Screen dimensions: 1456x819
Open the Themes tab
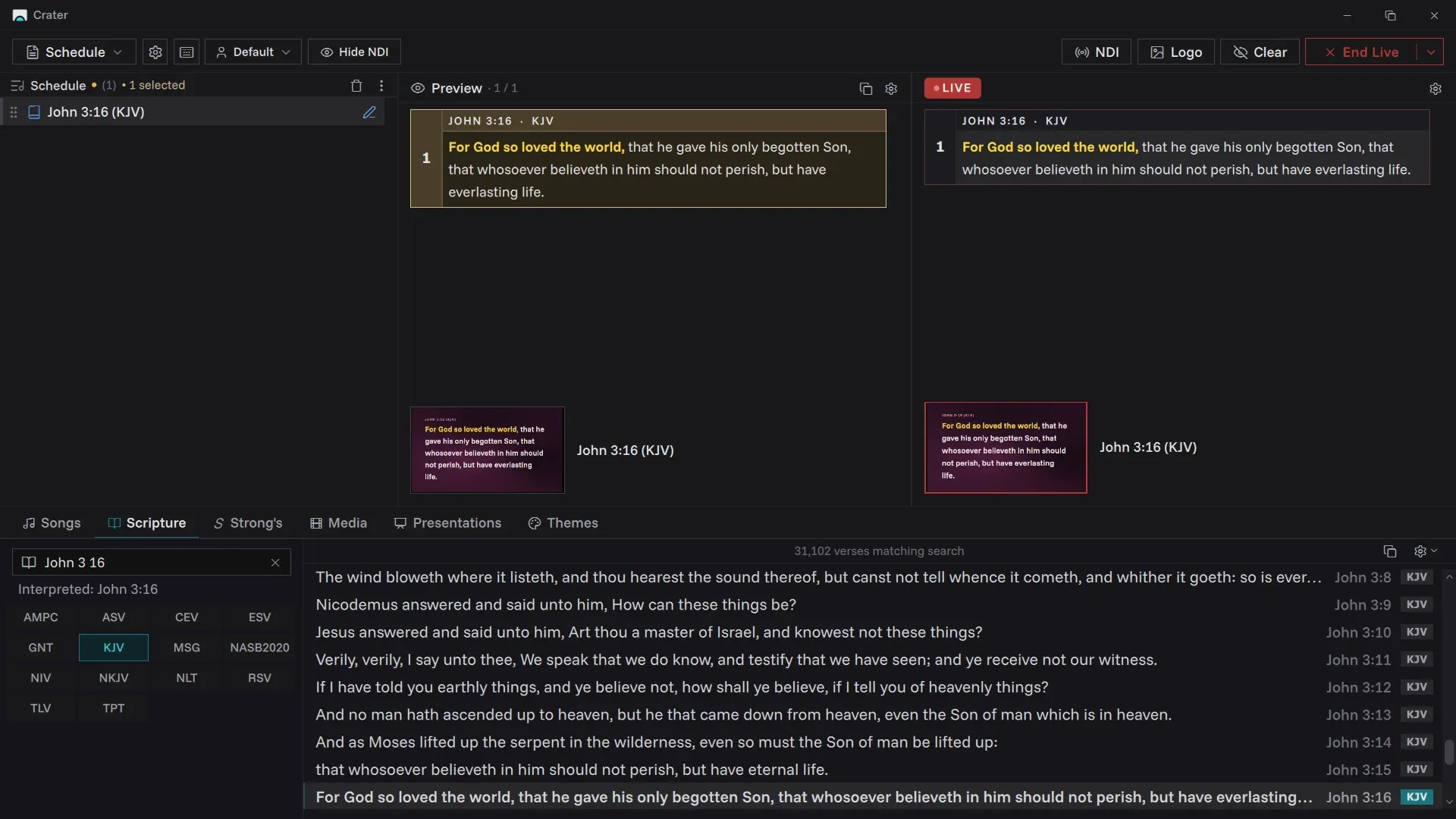pyautogui.click(x=563, y=523)
